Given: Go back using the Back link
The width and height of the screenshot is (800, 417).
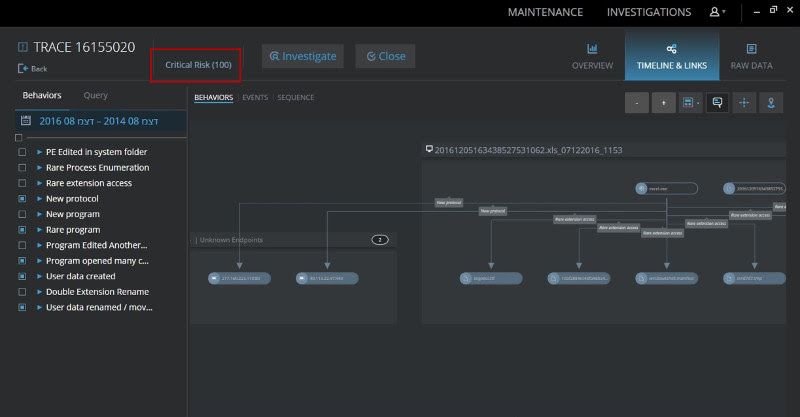Looking at the screenshot, I should [33, 68].
